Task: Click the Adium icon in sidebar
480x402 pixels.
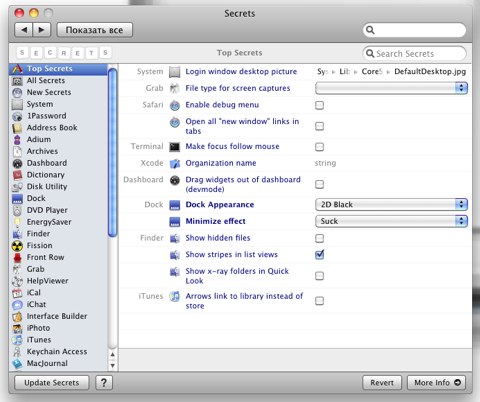Action: [17, 140]
